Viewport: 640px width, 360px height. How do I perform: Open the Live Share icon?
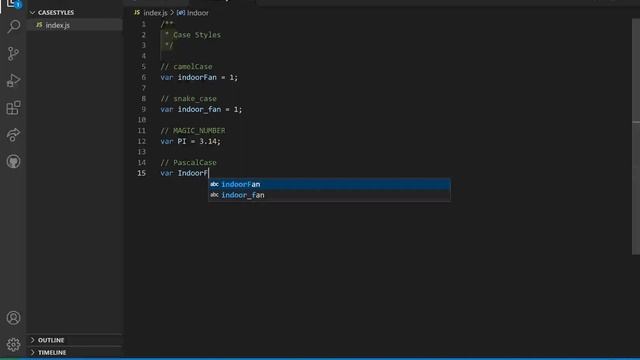[13, 135]
